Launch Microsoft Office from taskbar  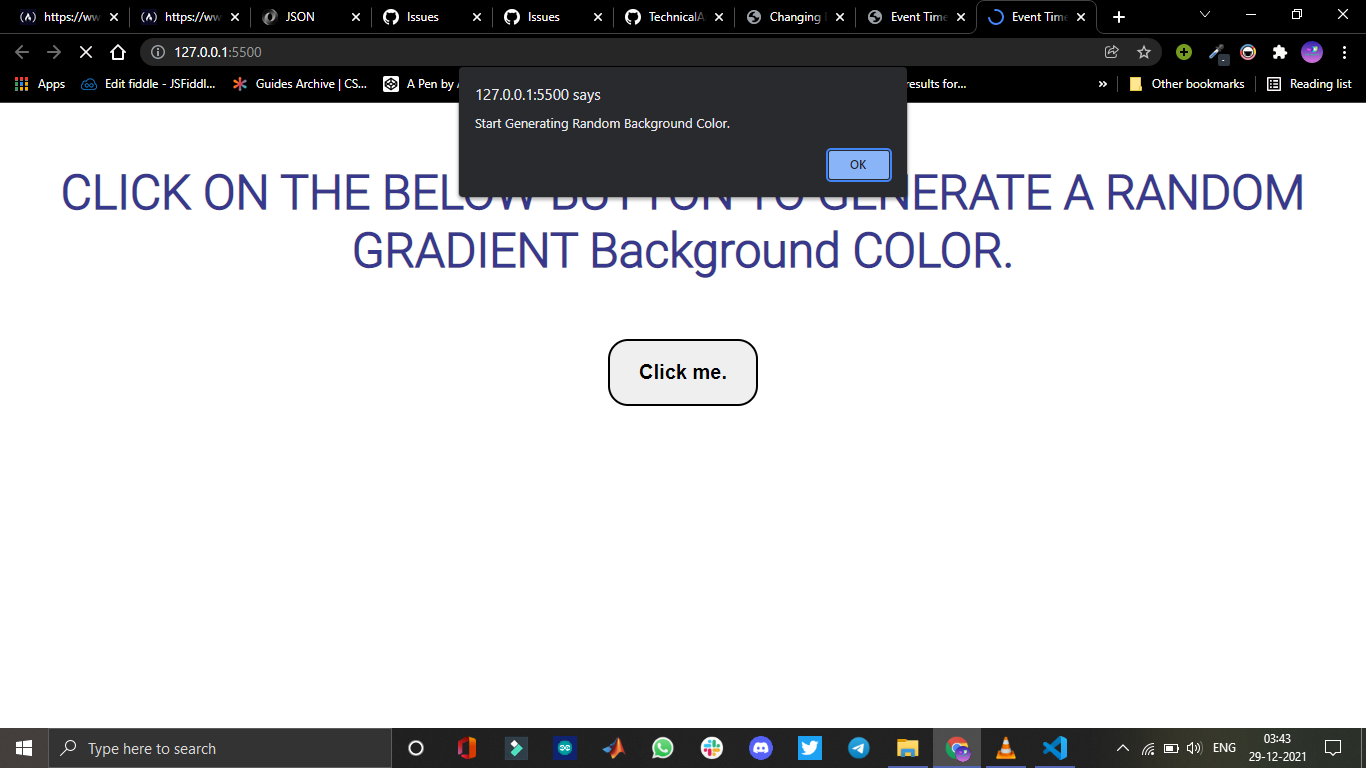[466, 748]
